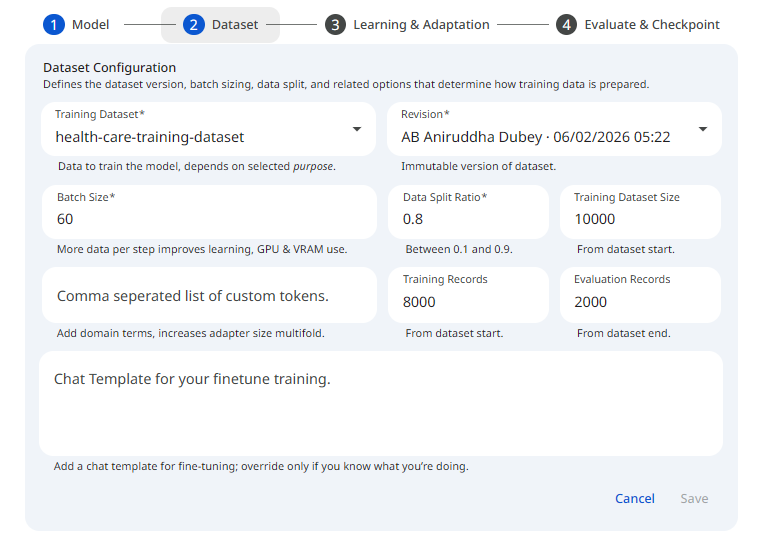Click the Training Dataset Size field
Image resolution: width=775 pixels, height=546 pixels.
coord(639,219)
